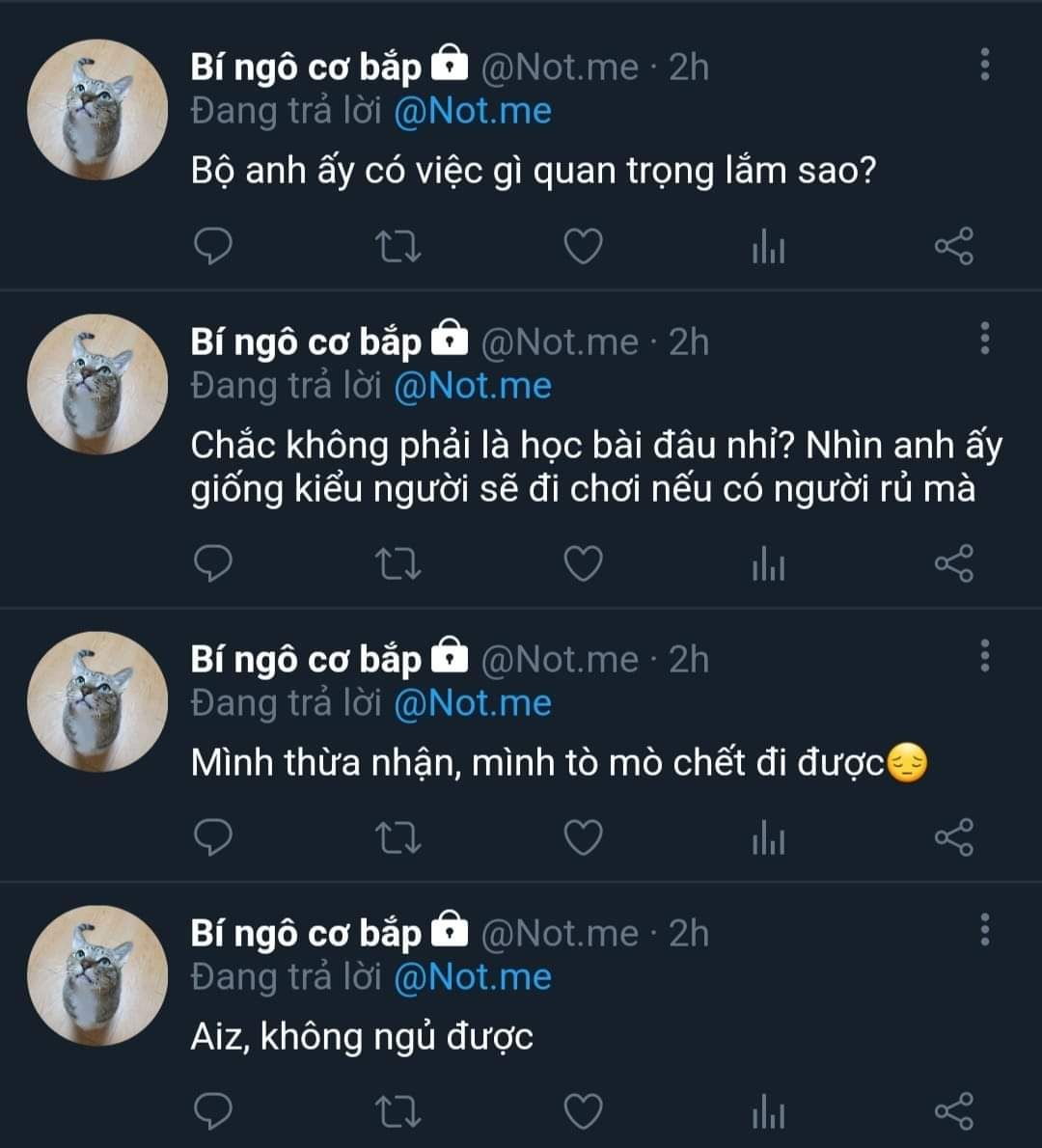Retweet the "Bộ anh ấy có việc" tweet
This screenshot has width=1042, height=1148.
398,247
